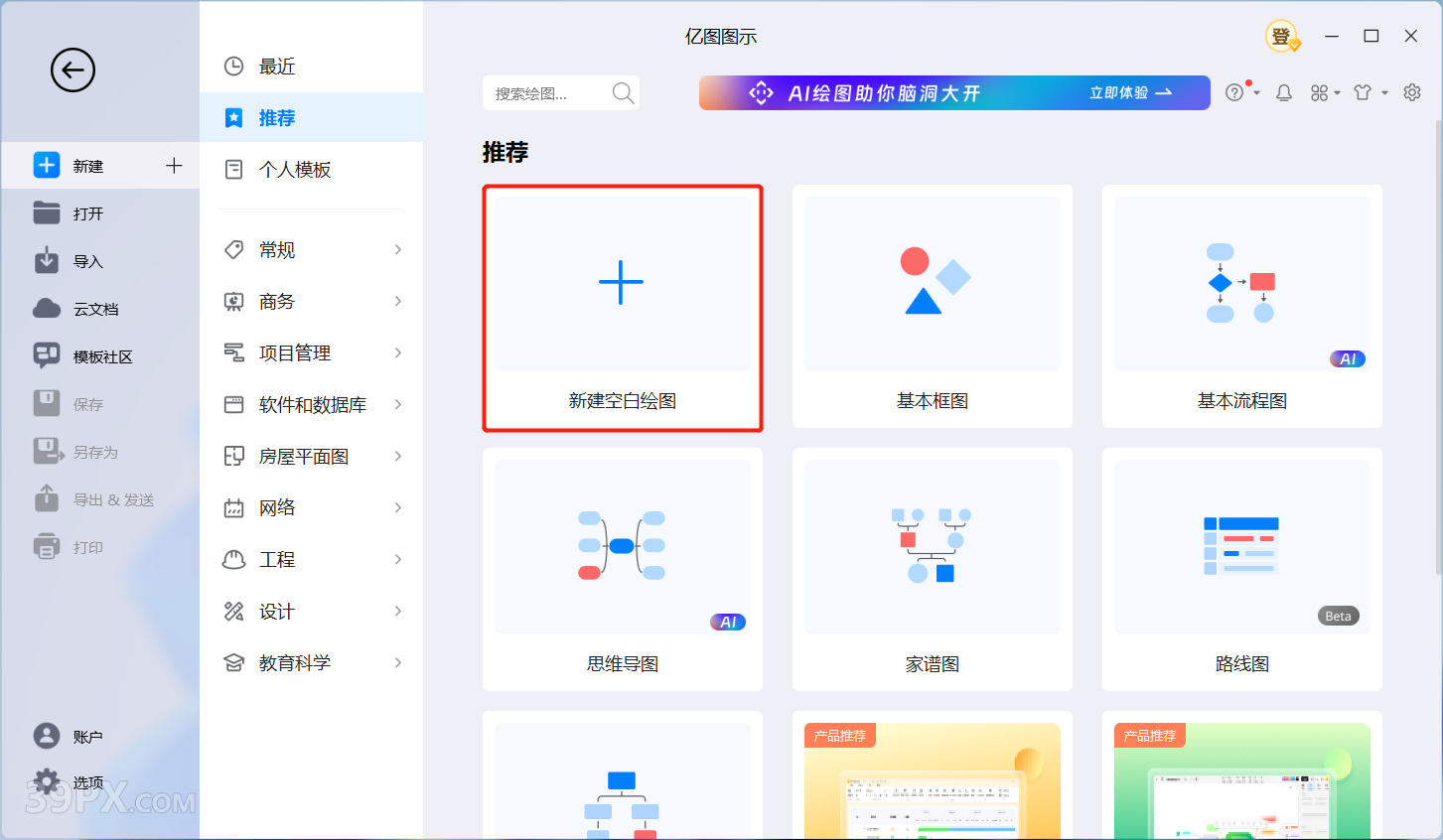The height and width of the screenshot is (840, 1443).
Task: Click the vertical scrollbar on right
Action: (1437, 346)
